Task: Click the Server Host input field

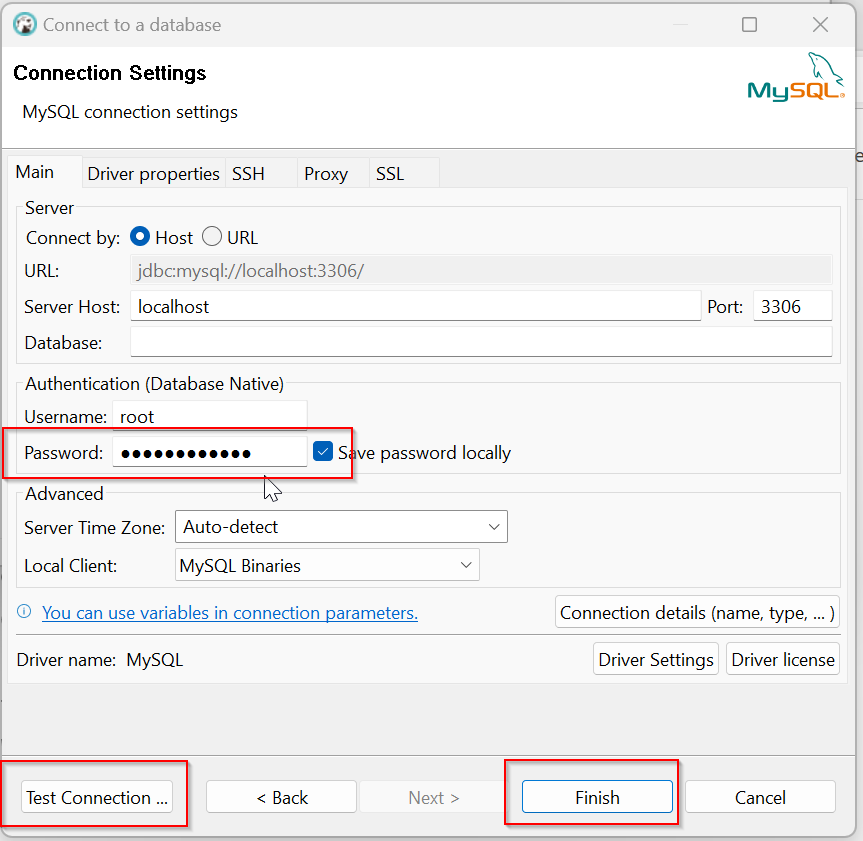Action: click(x=415, y=307)
